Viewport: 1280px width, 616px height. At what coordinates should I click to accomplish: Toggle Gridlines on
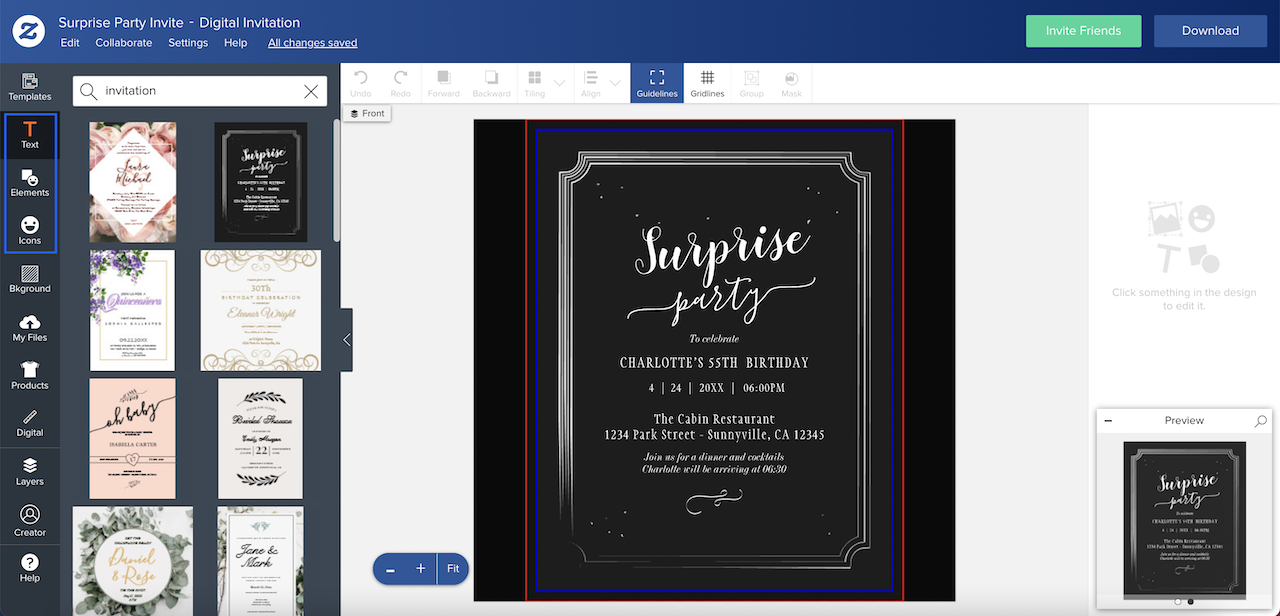click(707, 82)
